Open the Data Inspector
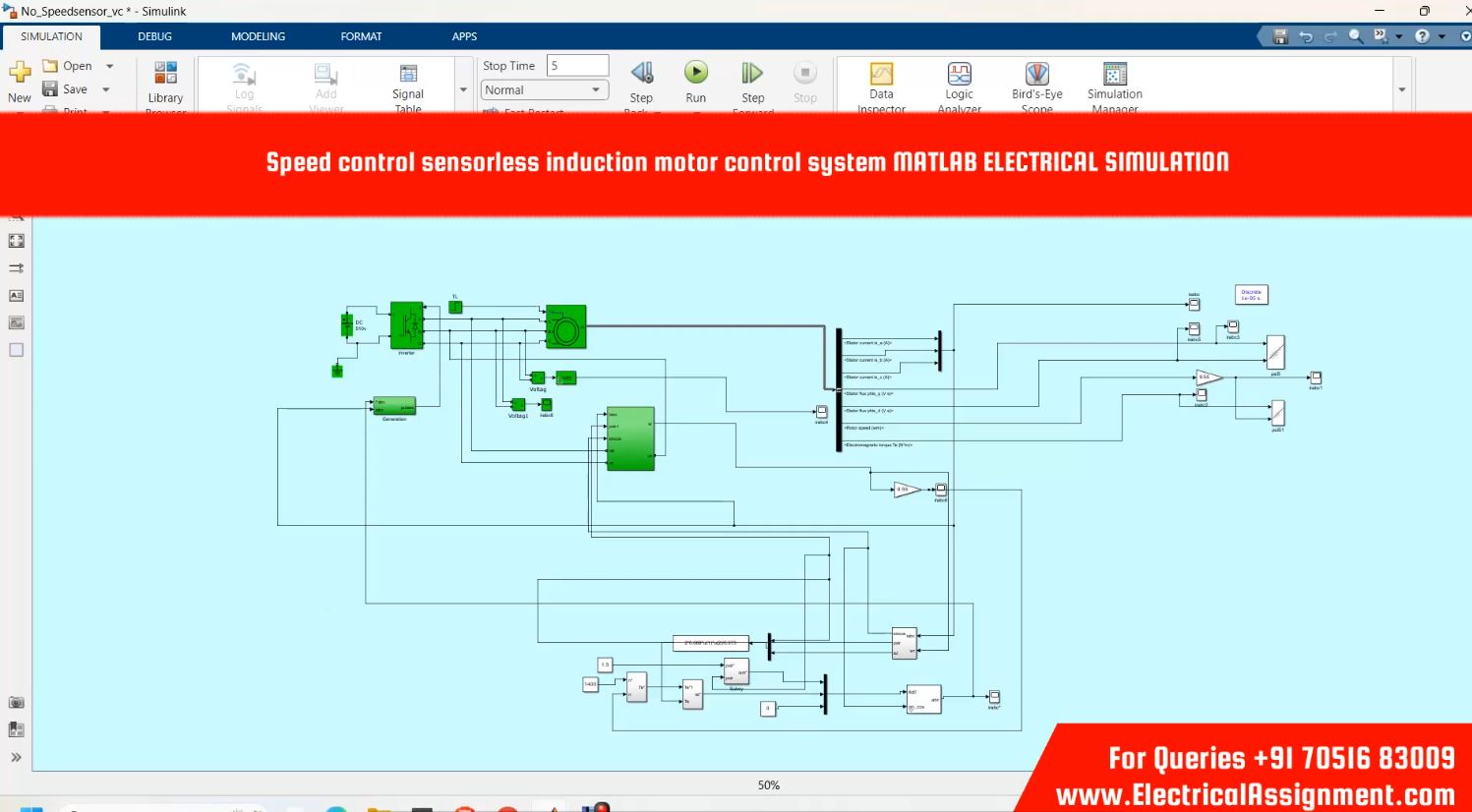This screenshot has height=812, width=1472. (881, 75)
